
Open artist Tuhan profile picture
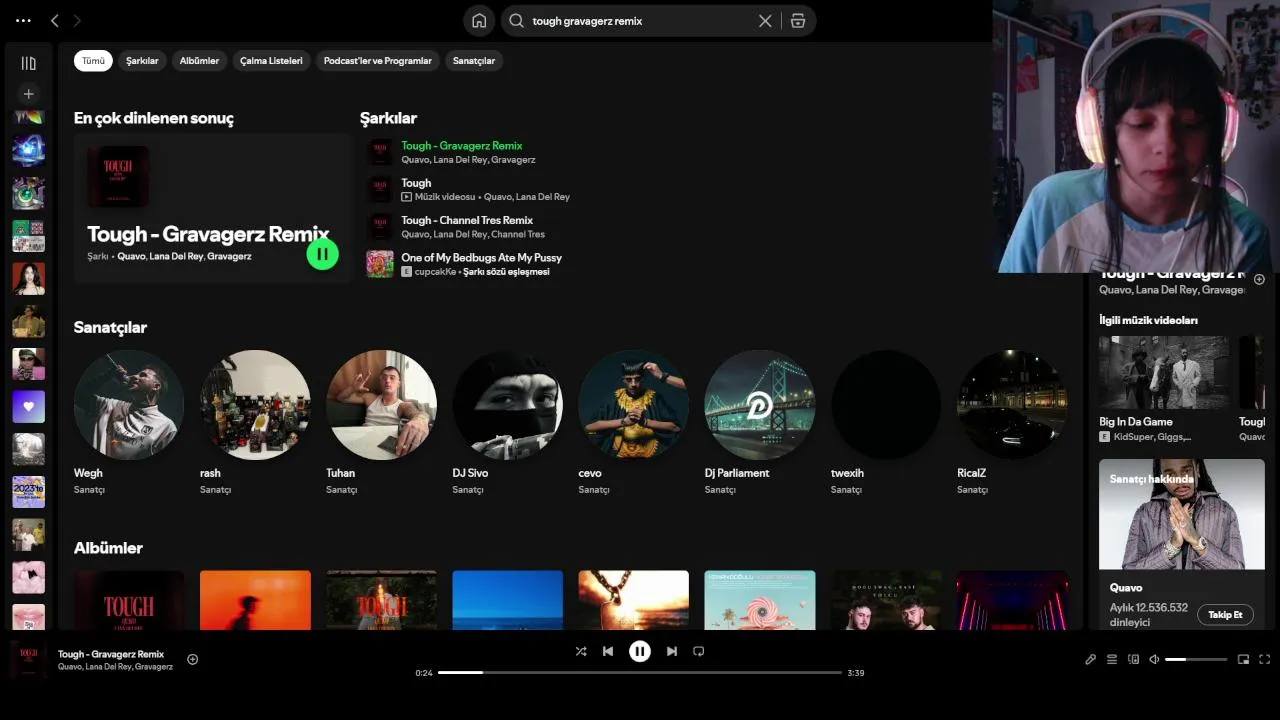coord(381,405)
